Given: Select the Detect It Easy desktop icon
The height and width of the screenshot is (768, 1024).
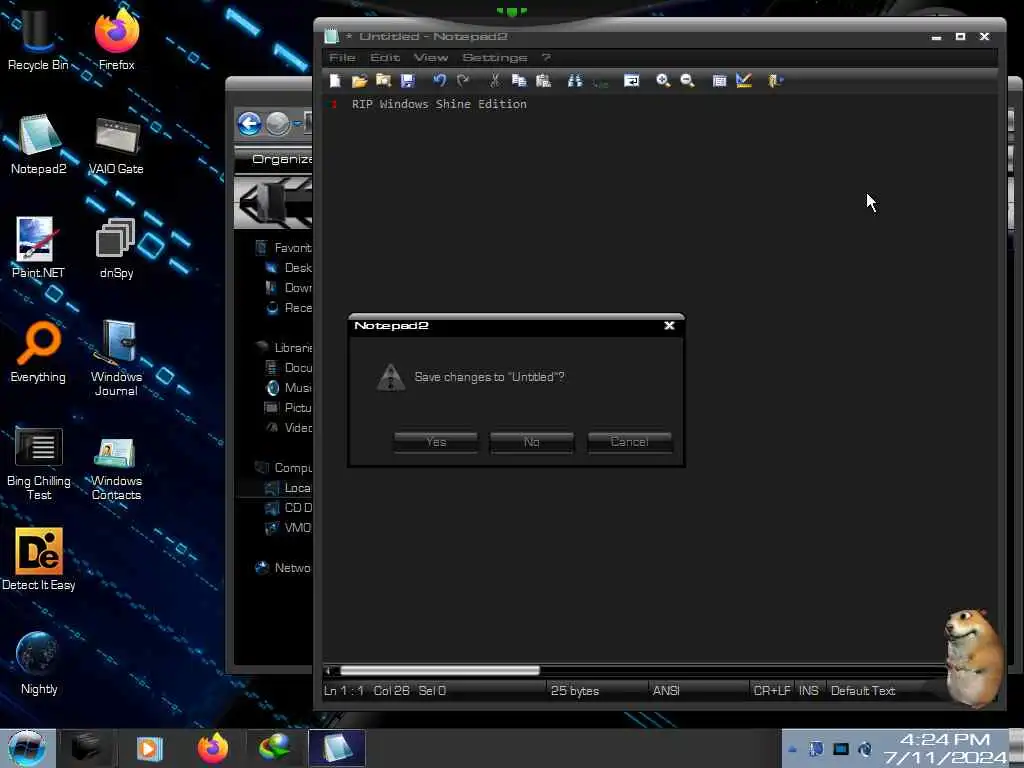Looking at the screenshot, I should pyautogui.click(x=39, y=560).
